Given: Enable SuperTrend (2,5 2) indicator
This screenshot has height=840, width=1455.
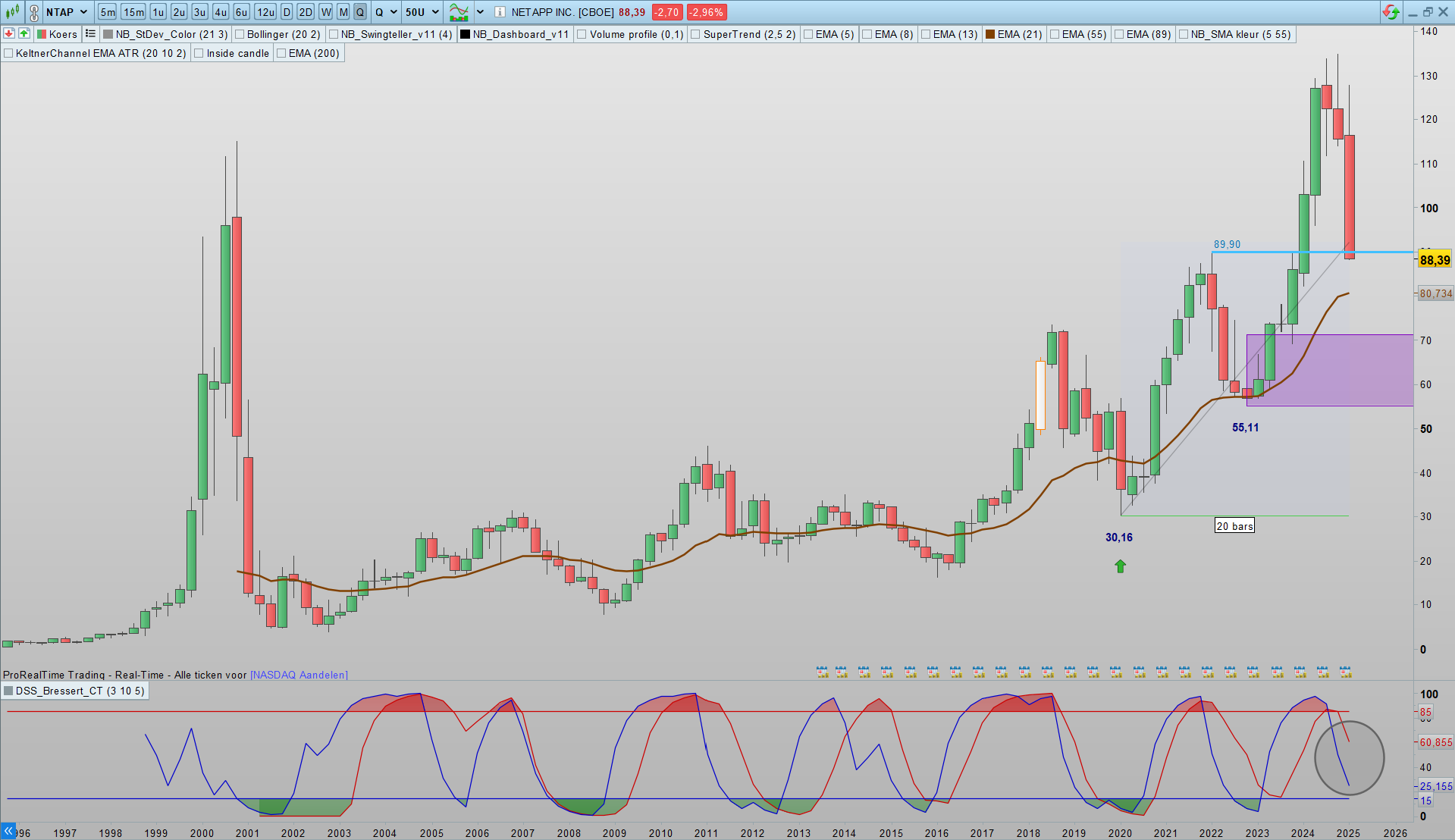Looking at the screenshot, I should point(695,34).
